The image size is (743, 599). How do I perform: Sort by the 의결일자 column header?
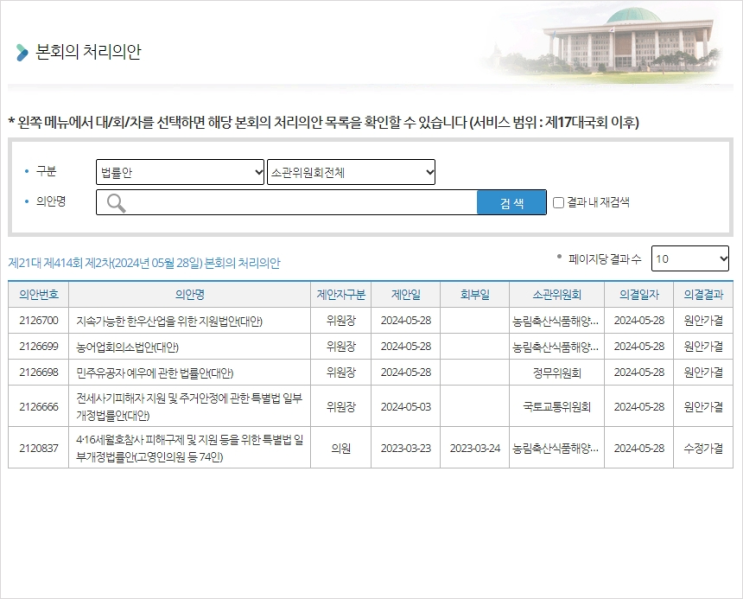(639, 295)
